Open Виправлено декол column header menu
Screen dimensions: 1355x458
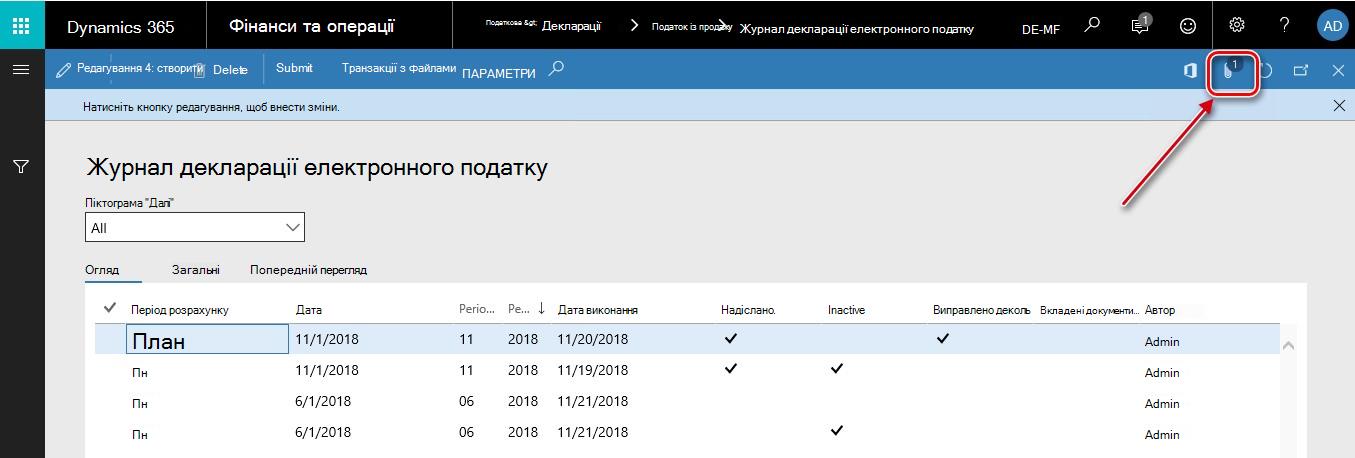pyautogui.click(x=982, y=310)
